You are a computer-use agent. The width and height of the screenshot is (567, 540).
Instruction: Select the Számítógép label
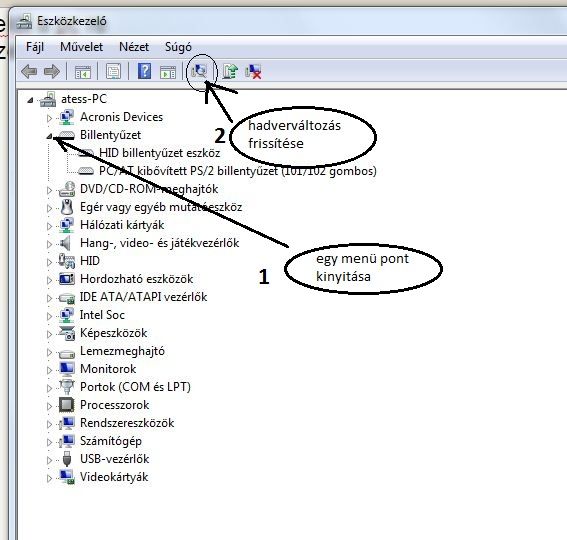(x=111, y=441)
